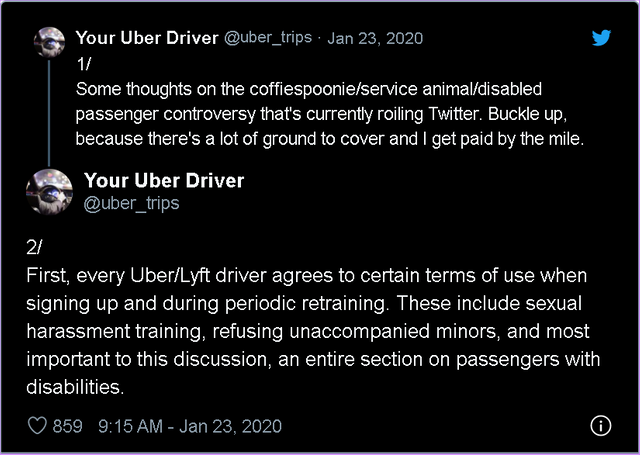Screen dimensions: 640x455
Task: Open the 9:15 AM - Jan 23, 2020 timestamp
Action: [x=190, y=426]
